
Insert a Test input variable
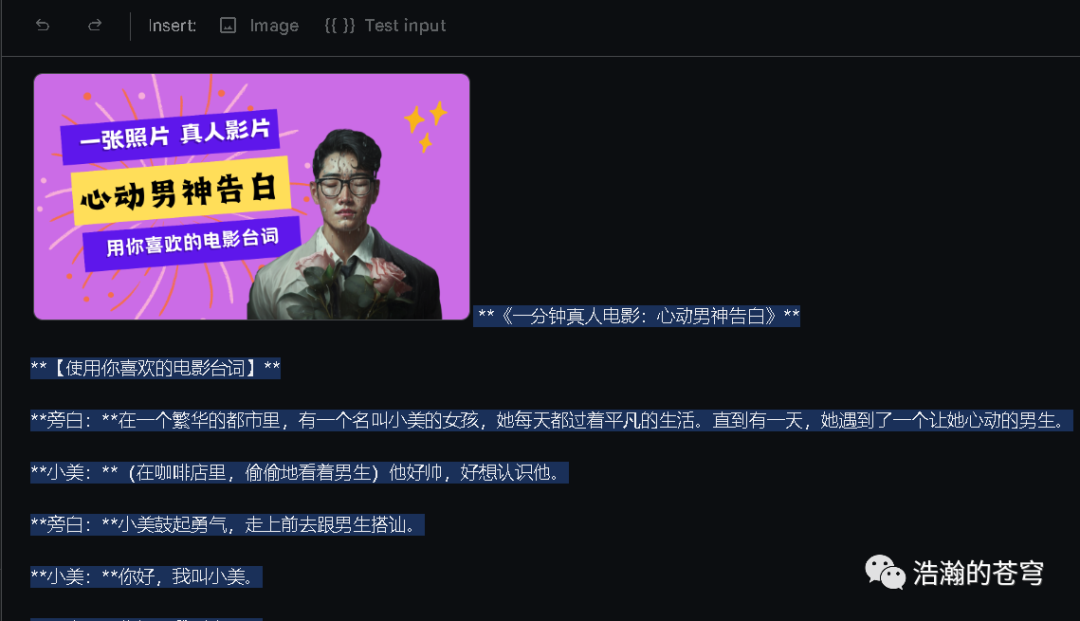coord(405,25)
